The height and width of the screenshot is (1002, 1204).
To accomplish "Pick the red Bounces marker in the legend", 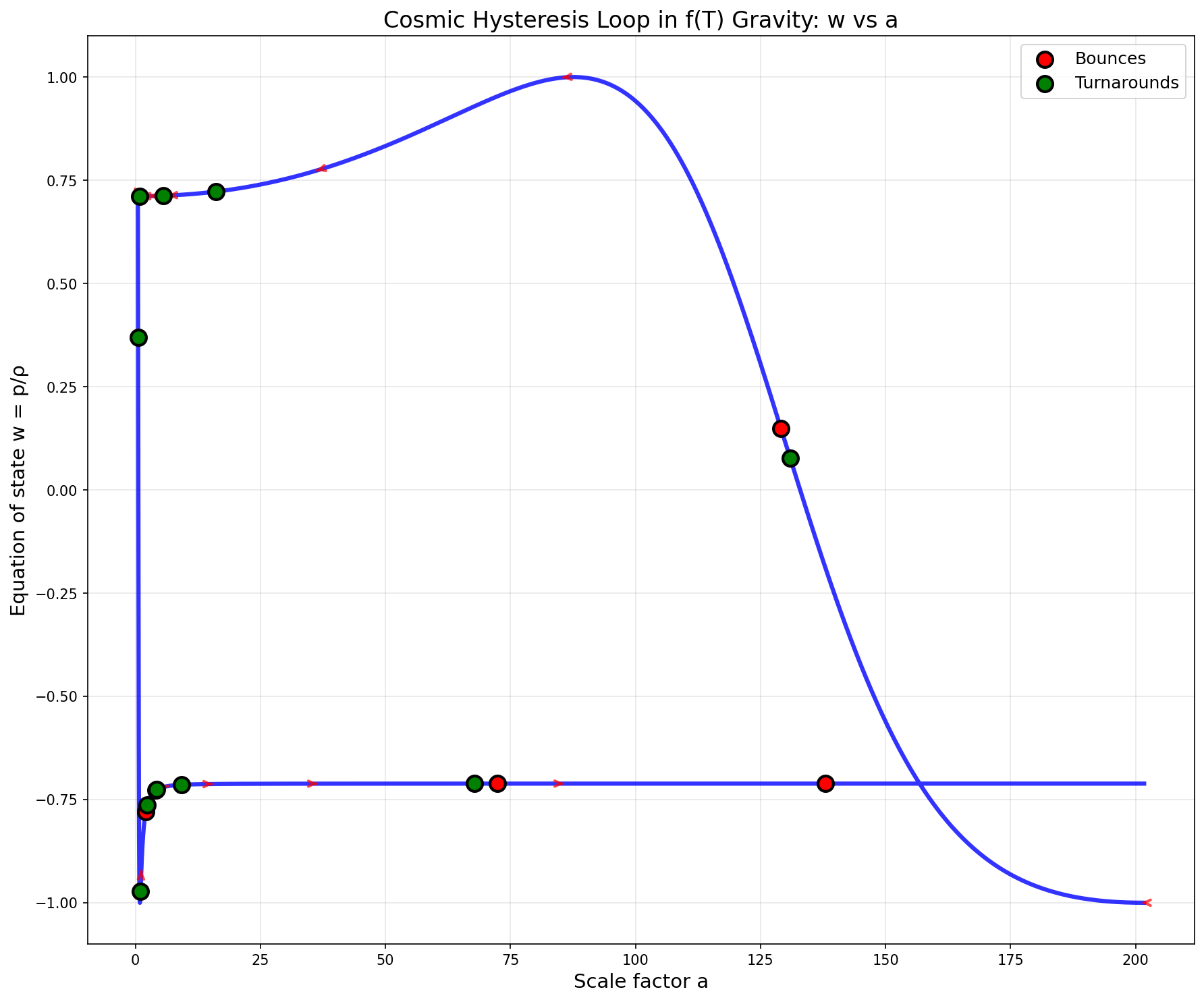I will [x=1045, y=59].
